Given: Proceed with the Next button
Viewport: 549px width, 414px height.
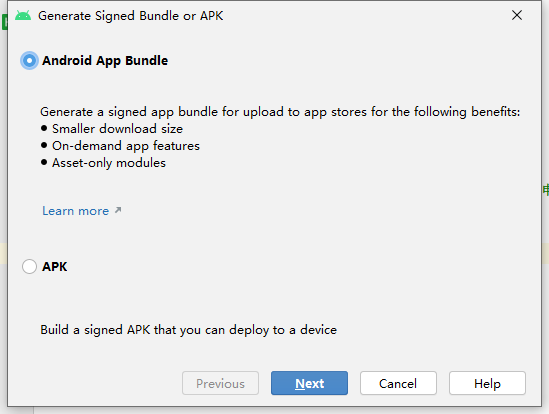Looking at the screenshot, I should point(310,383).
